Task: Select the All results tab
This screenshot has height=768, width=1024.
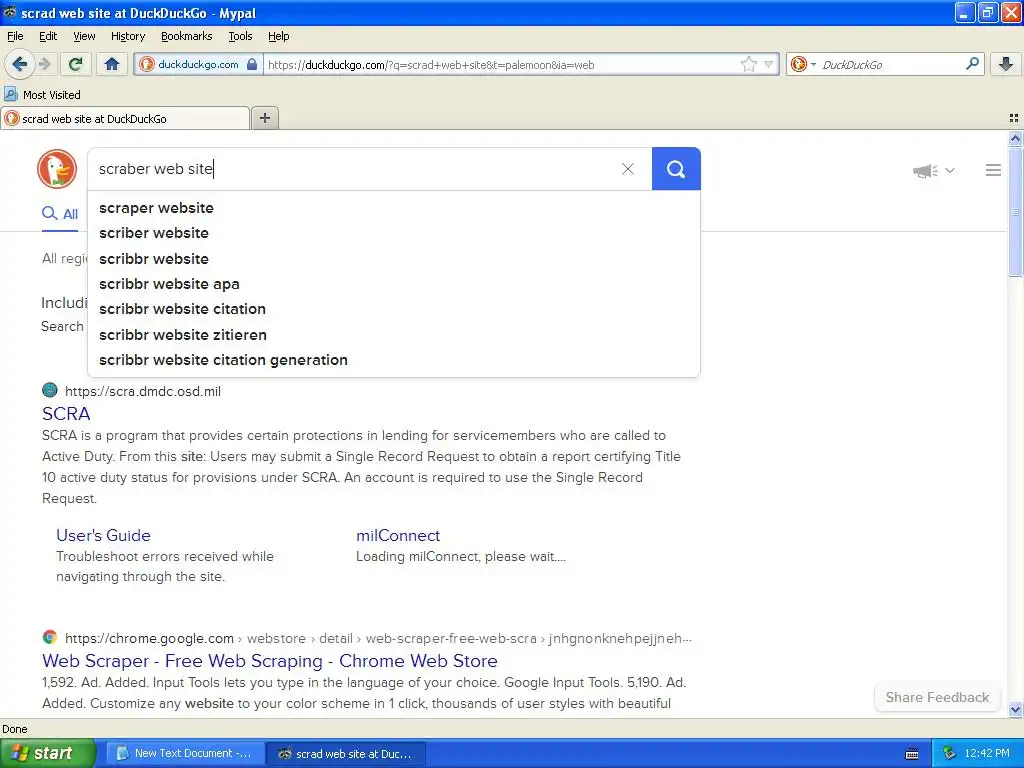Action: tap(60, 214)
